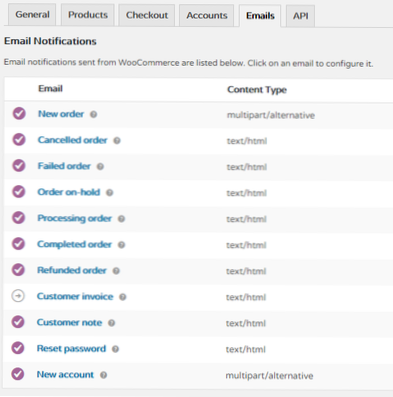This screenshot has width=393, height=397.
Task: Click the help tooltip icon beside Customer invoice
Action: pyautogui.click(x=123, y=297)
